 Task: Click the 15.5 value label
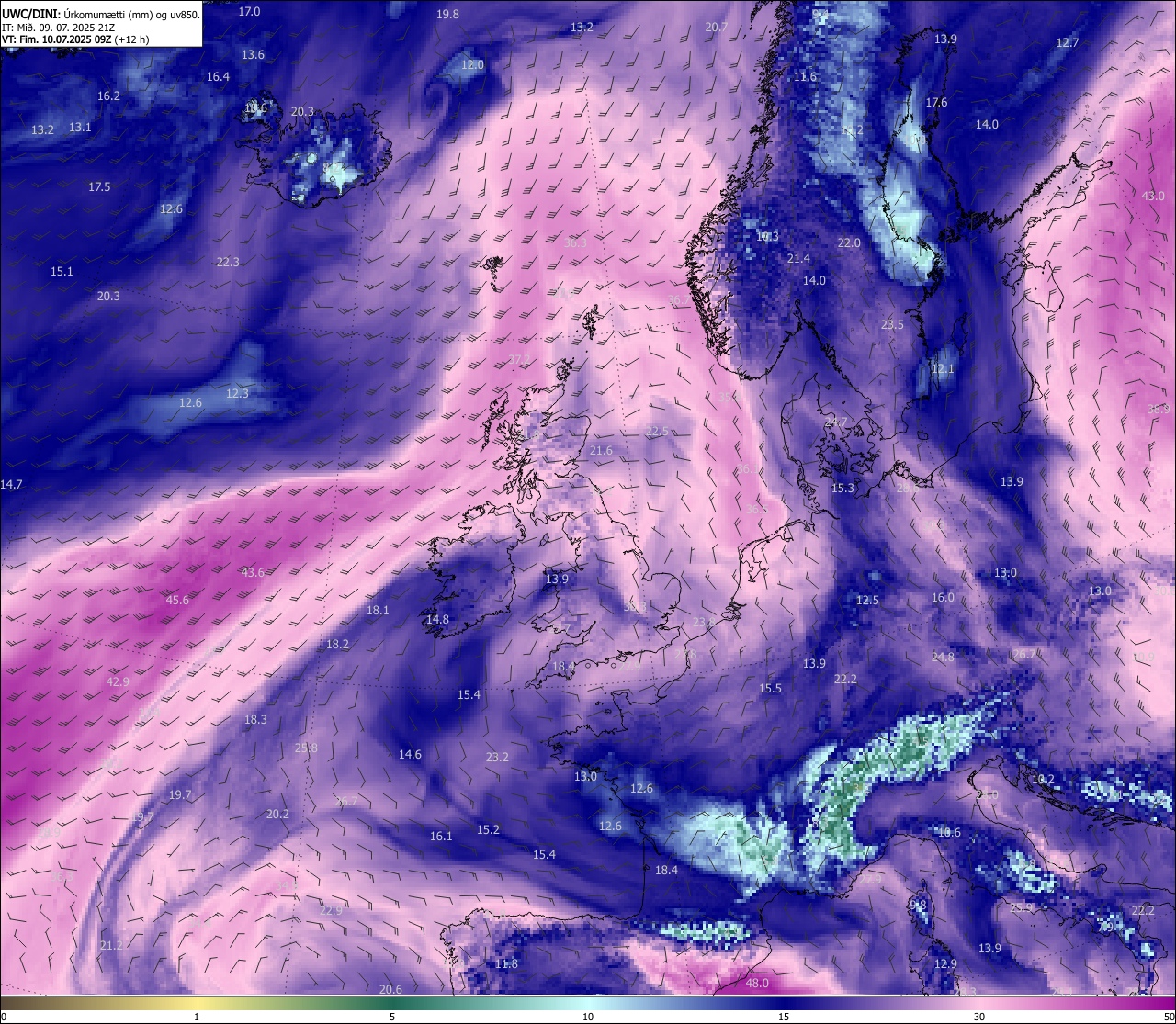coord(770,689)
